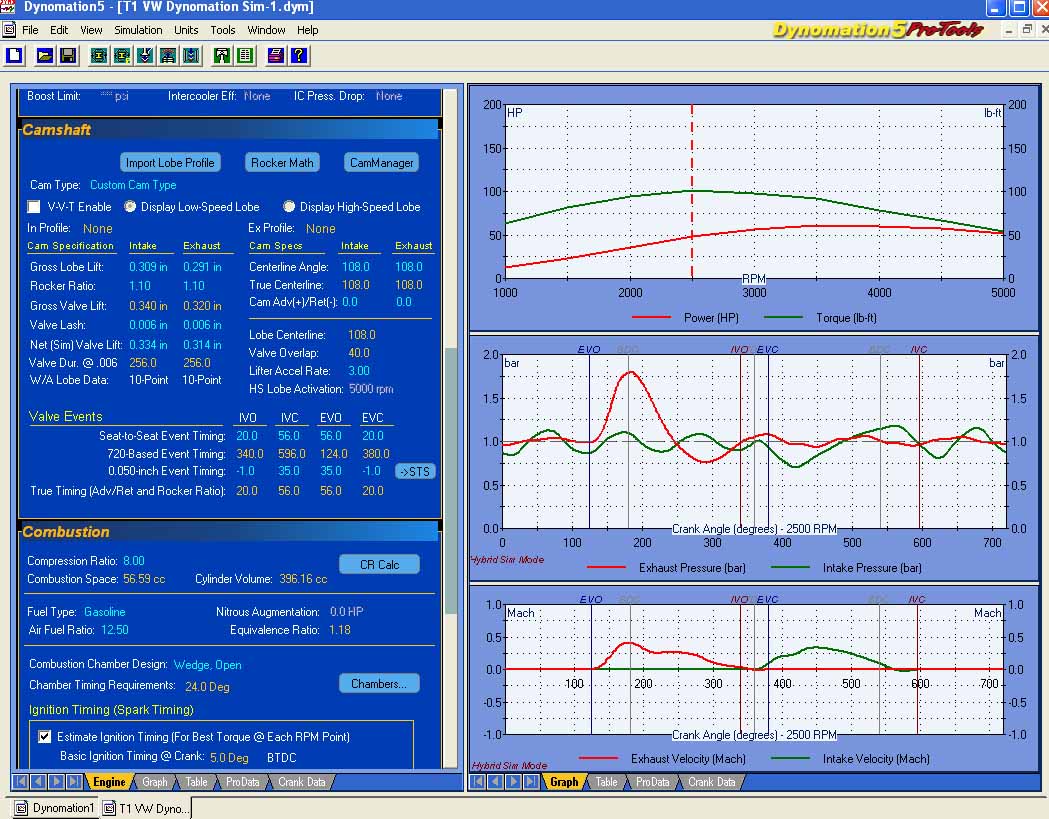The image size is (1049, 819).
Task: Click the green table-sheet toolbar icon
Action: click(x=246, y=56)
